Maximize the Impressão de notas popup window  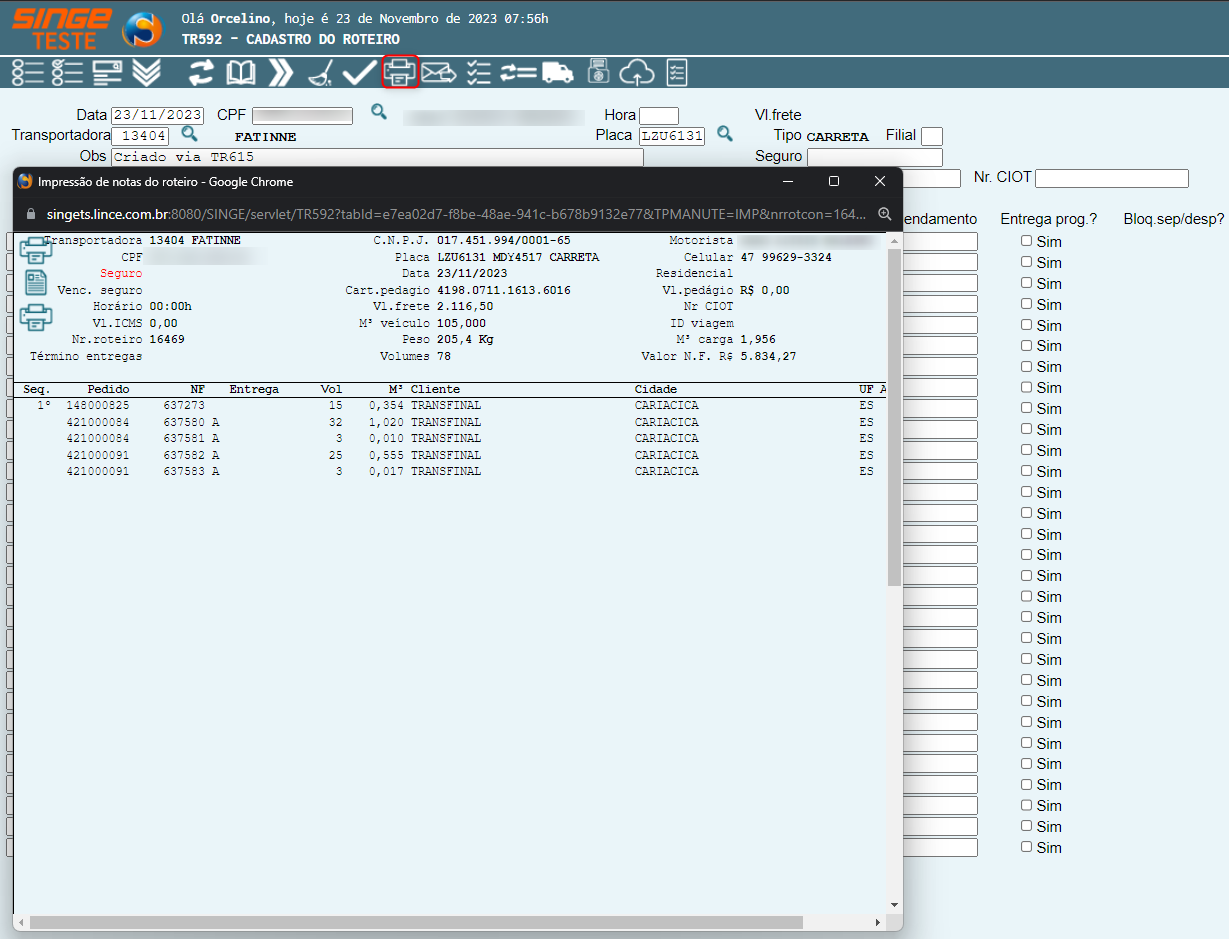pyautogui.click(x=834, y=181)
